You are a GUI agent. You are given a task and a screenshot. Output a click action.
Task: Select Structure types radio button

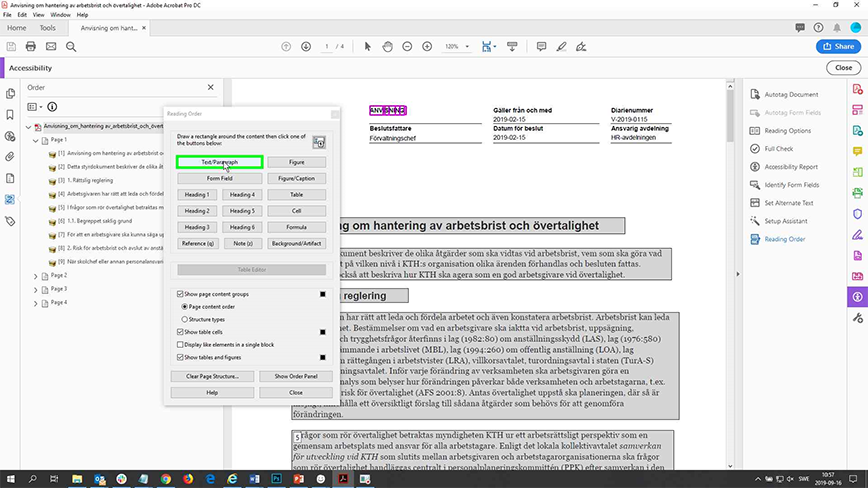point(184,319)
